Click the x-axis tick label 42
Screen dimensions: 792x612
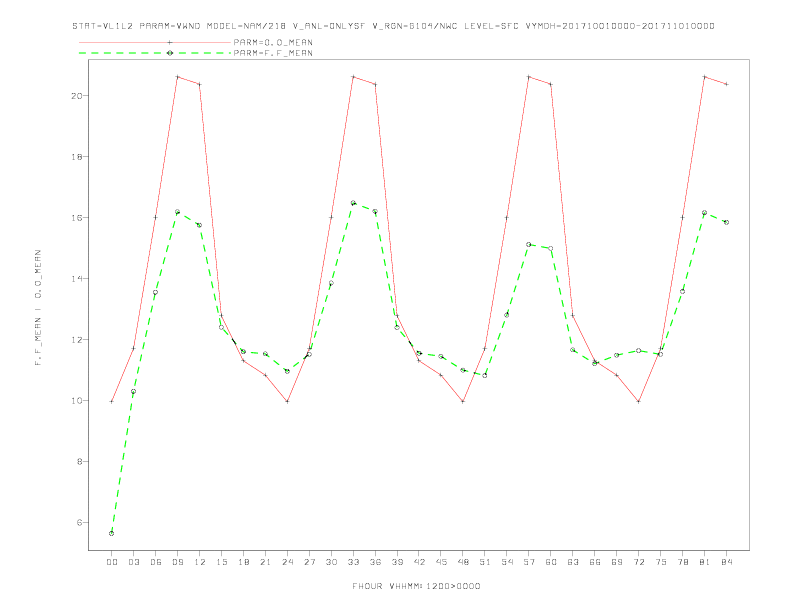tap(419, 562)
